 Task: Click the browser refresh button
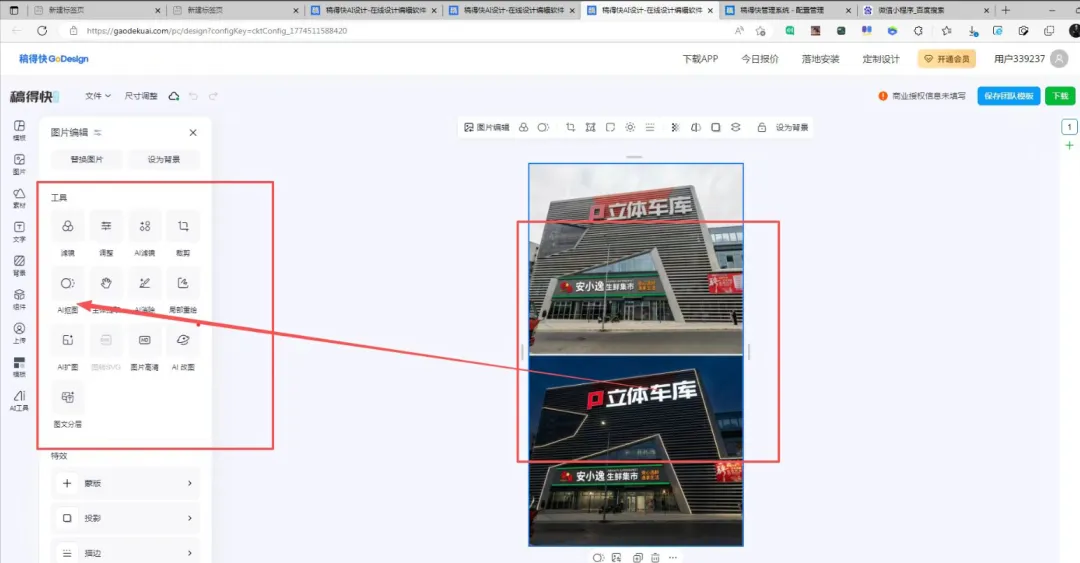42,31
